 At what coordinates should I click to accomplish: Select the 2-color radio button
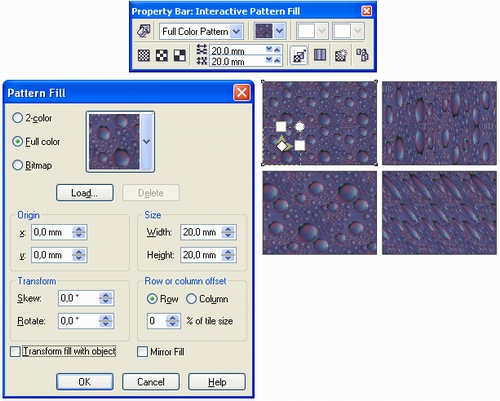[x=17, y=118]
